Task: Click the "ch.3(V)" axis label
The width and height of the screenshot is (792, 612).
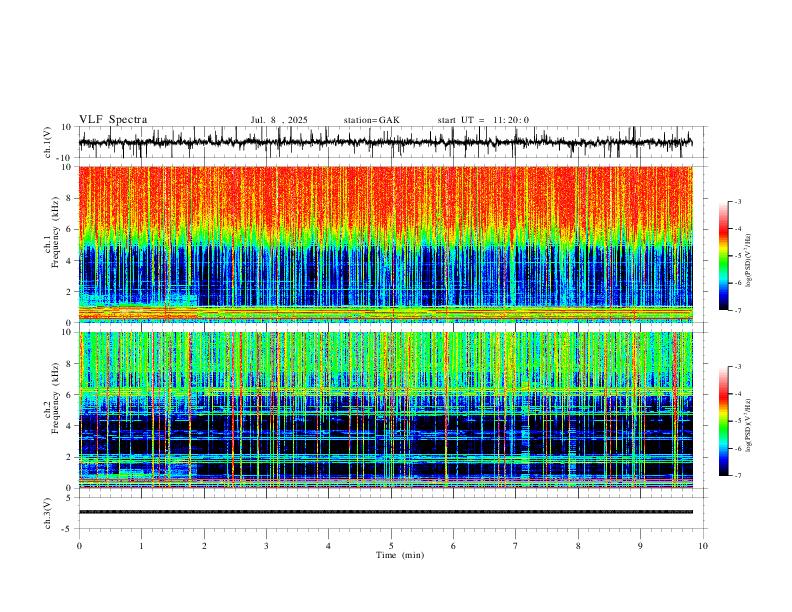Action: click(x=48, y=513)
